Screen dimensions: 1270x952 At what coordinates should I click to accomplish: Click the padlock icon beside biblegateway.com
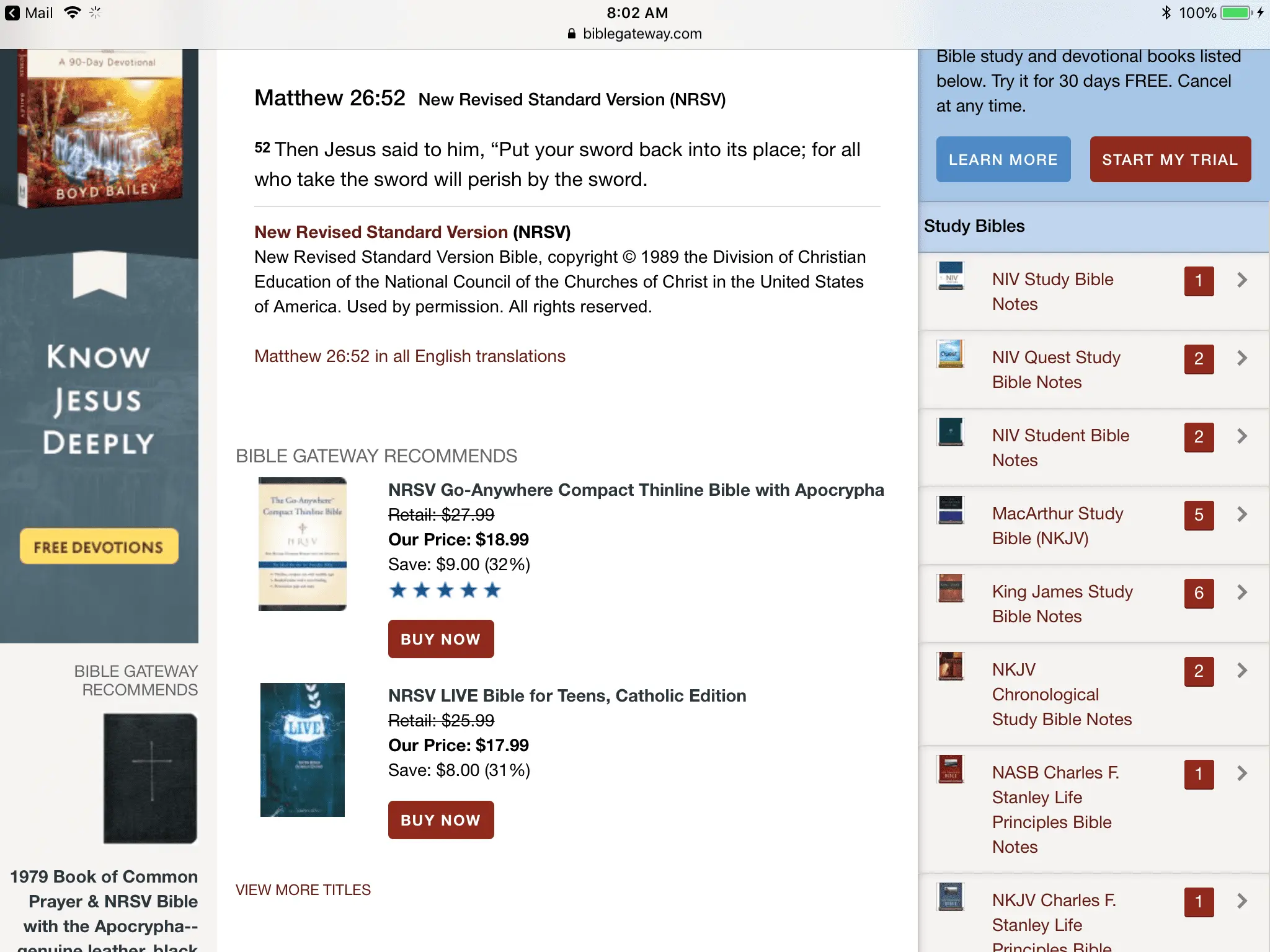(572, 33)
